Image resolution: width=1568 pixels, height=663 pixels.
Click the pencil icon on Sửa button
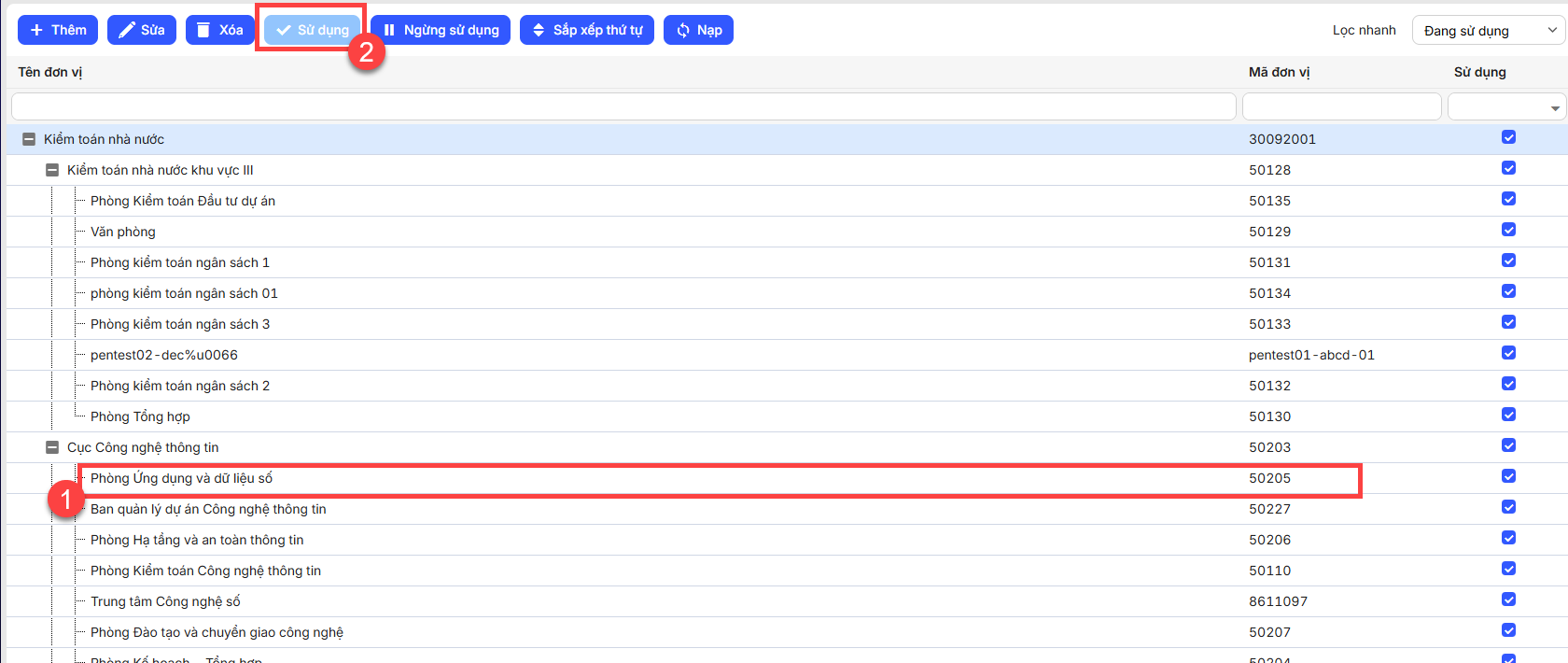[x=127, y=30]
